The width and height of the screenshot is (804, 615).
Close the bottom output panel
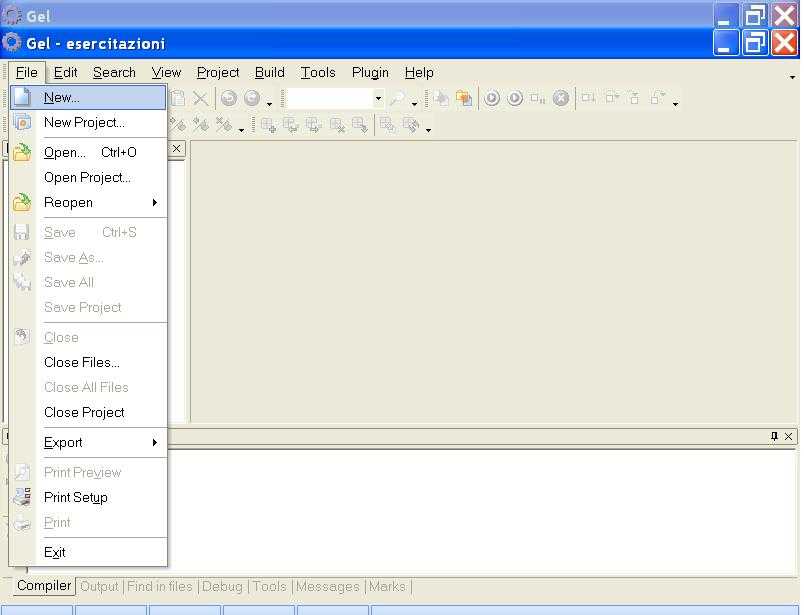click(x=788, y=436)
